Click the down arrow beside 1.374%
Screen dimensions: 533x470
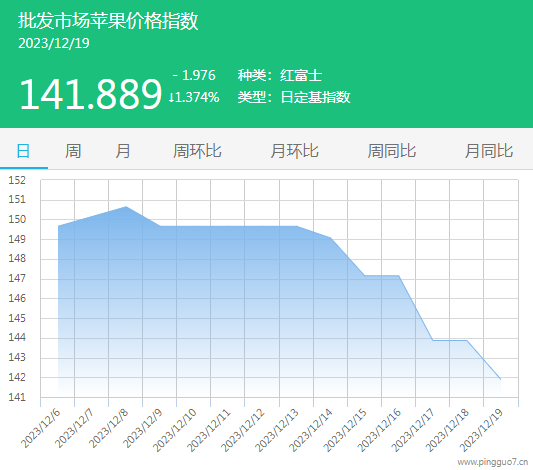click(x=172, y=98)
